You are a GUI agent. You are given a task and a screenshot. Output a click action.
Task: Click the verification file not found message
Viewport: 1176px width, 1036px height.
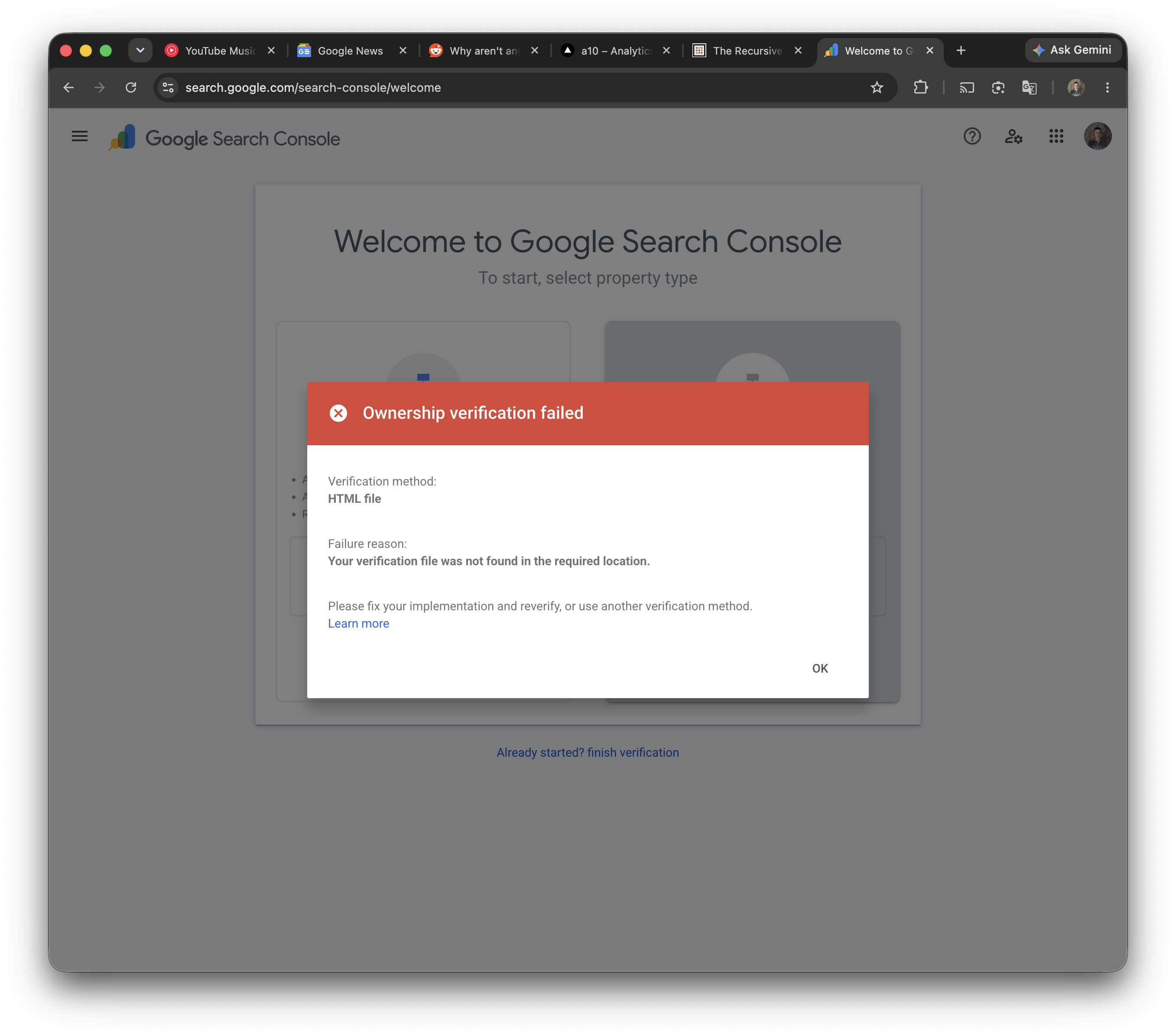488,561
